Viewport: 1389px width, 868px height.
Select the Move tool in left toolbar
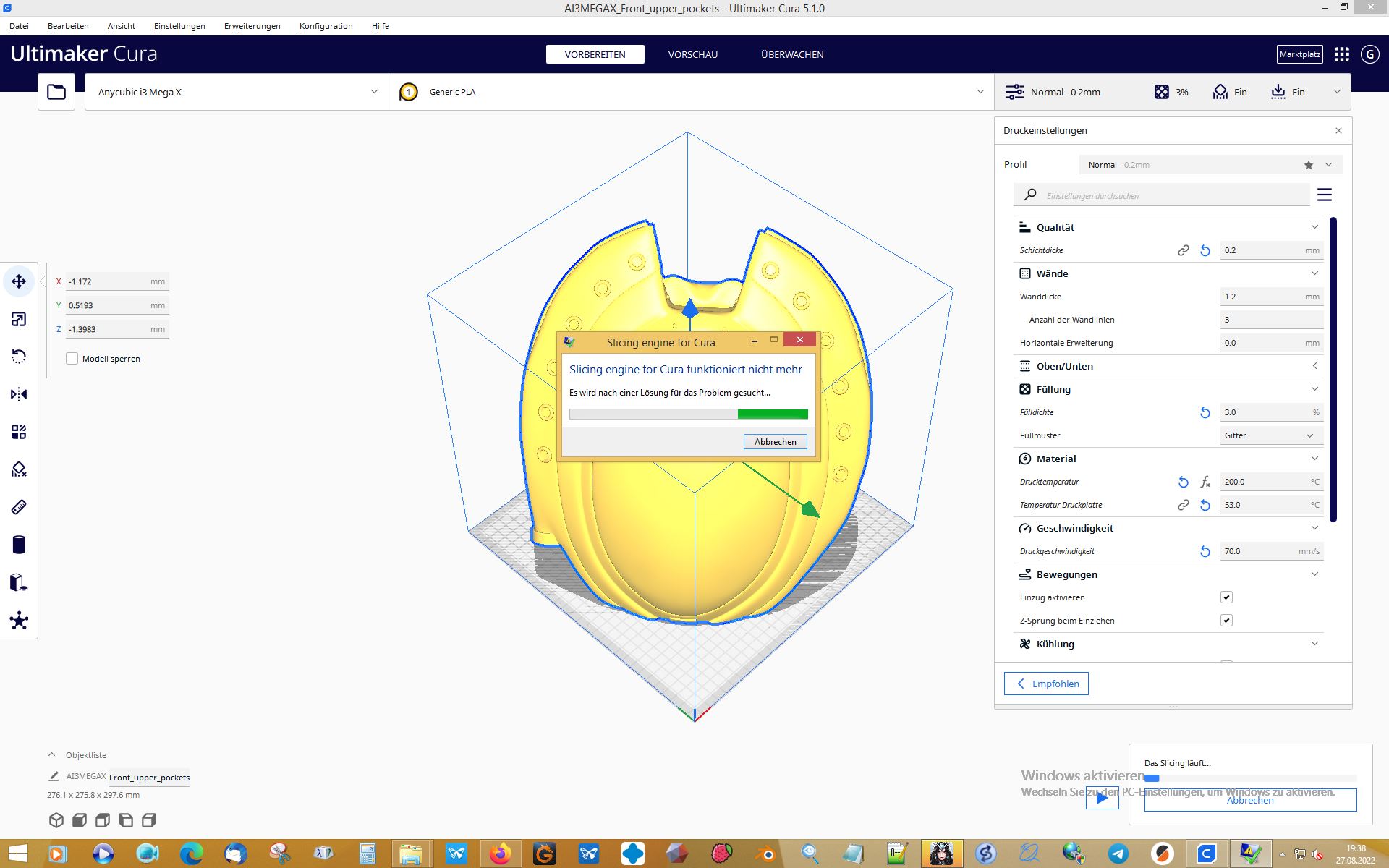click(19, 281)
